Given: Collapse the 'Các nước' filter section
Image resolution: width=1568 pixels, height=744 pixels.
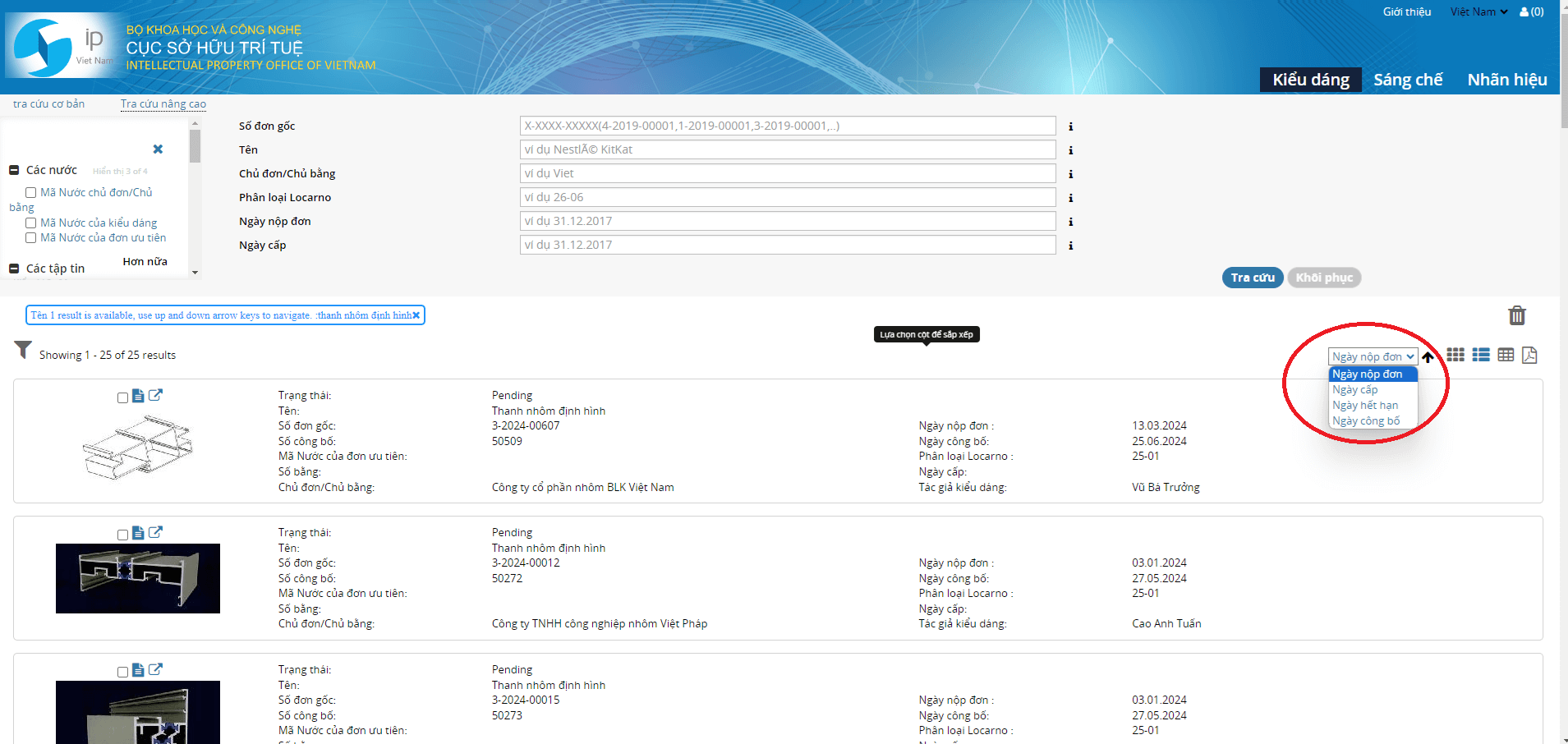Looking at the screenshot, I should pyautogui.click(x=14, y=171).
